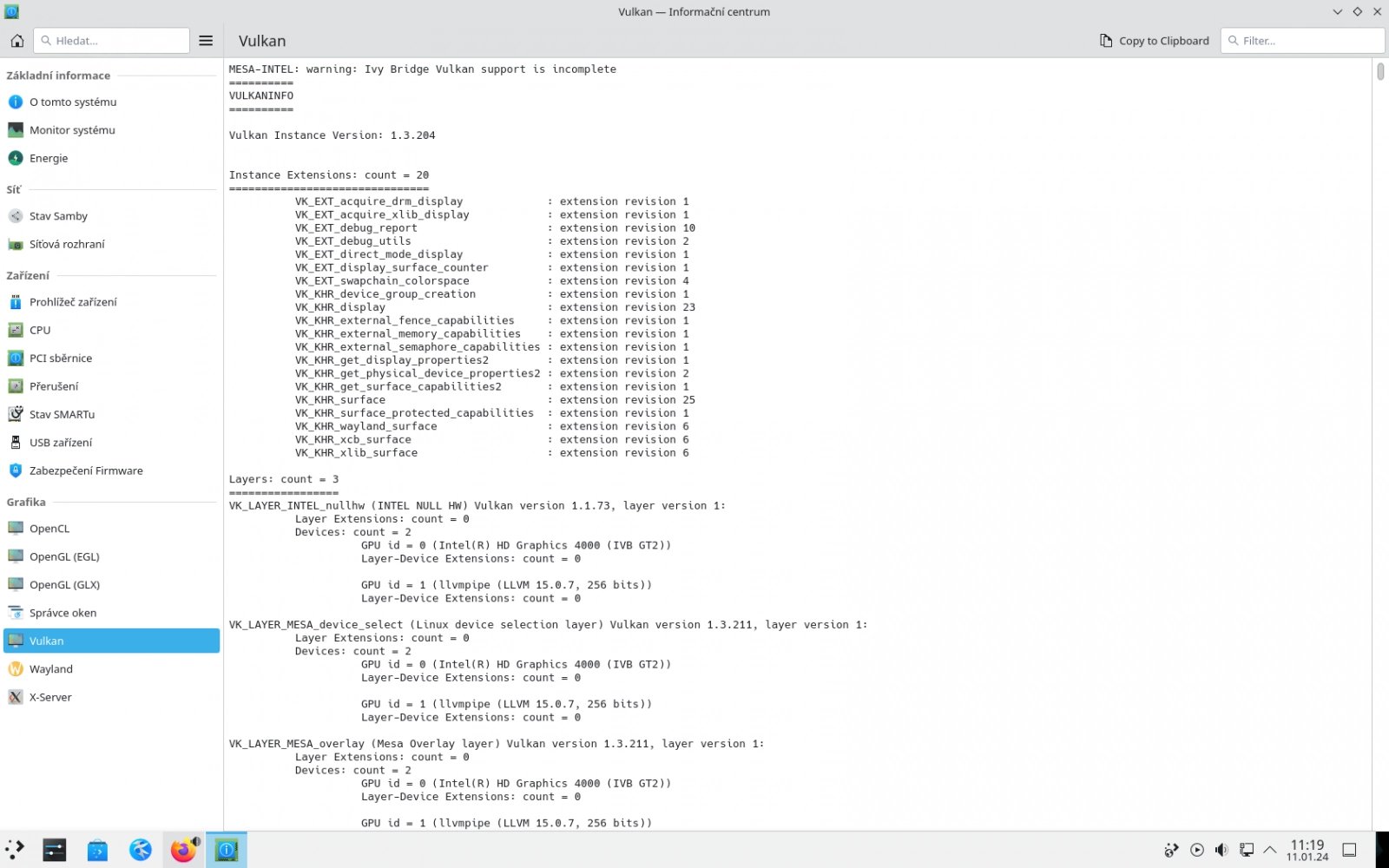Click the "Layers: count = 3" line

pos(284,479)
